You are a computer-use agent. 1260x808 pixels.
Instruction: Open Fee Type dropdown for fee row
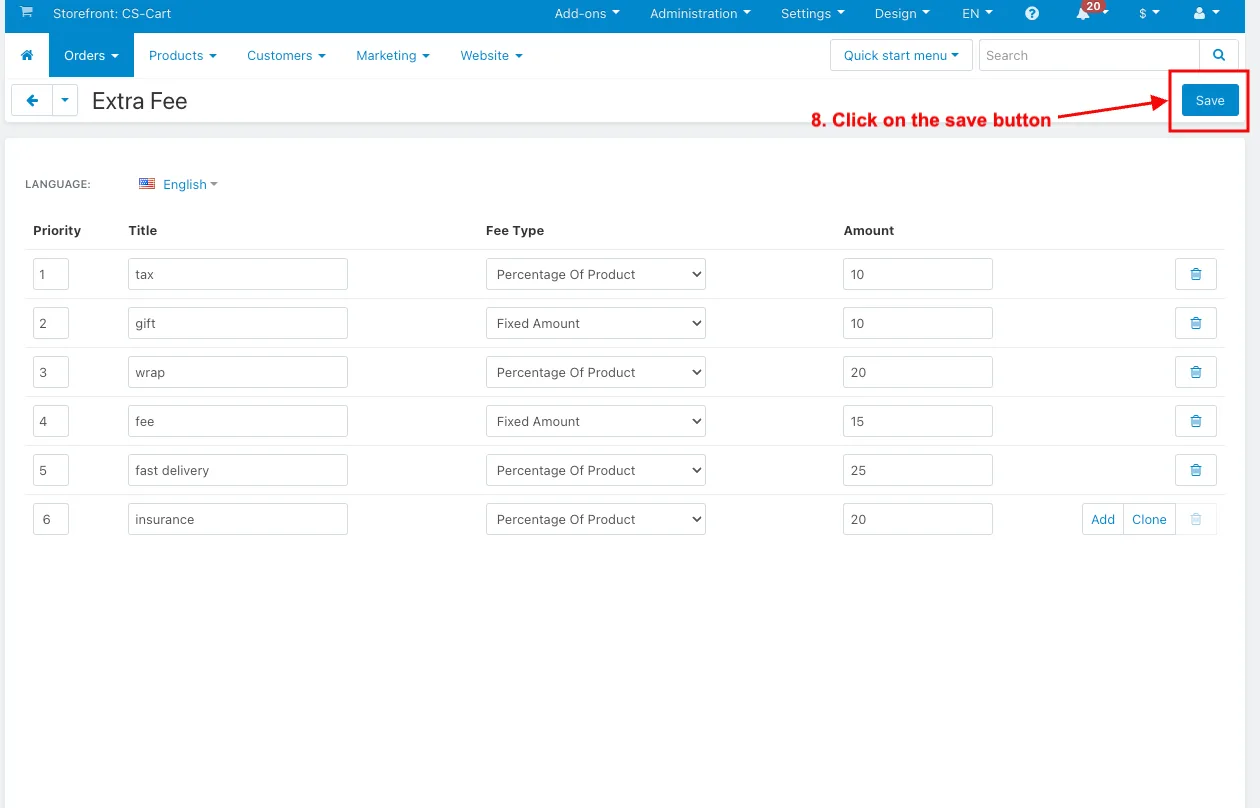coord(596,421)
